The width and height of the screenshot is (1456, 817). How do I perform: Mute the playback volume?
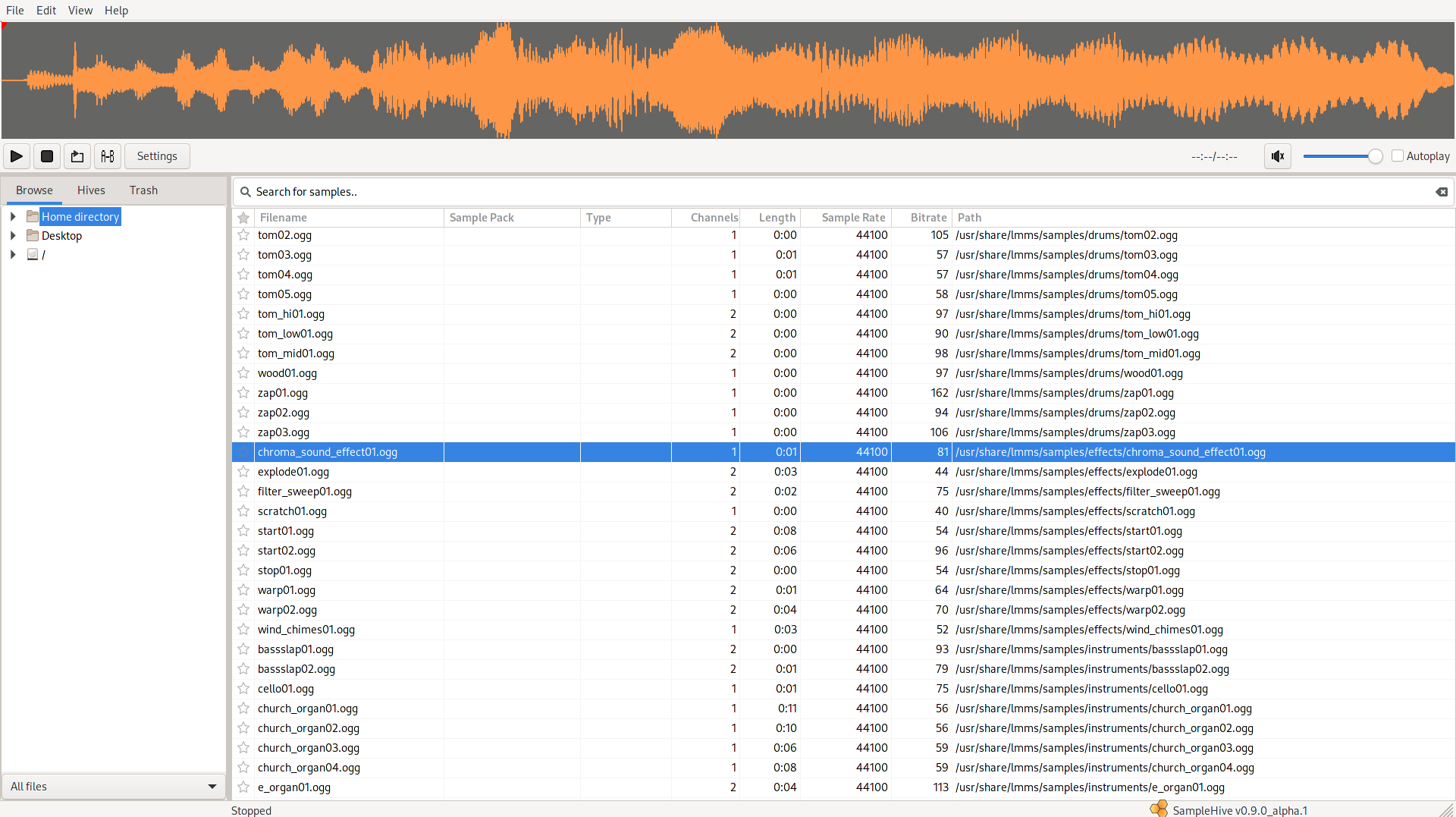click(x=1278, y=156)
